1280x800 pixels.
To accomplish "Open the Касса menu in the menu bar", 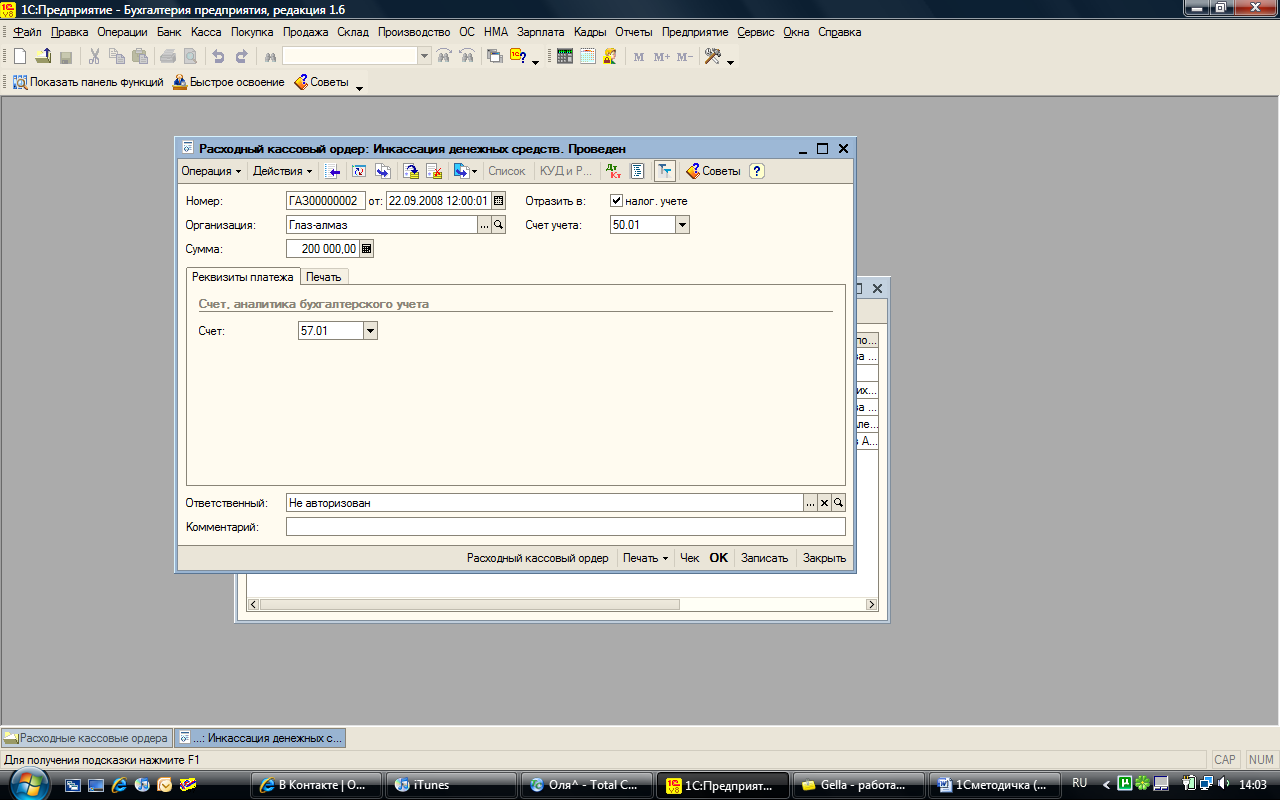I will (x=206, y=32).
